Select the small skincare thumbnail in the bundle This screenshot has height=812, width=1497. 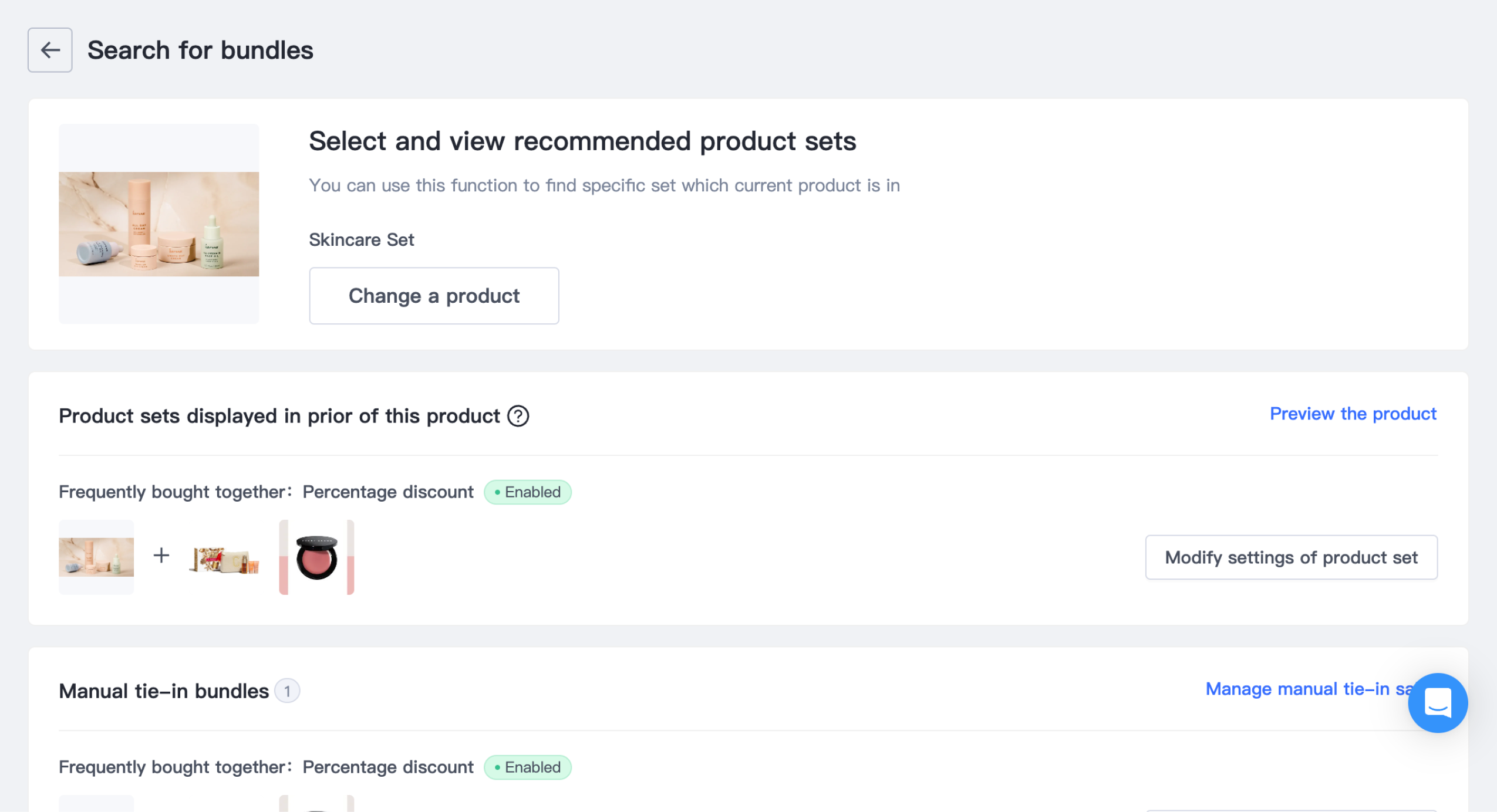coord(96,557)
